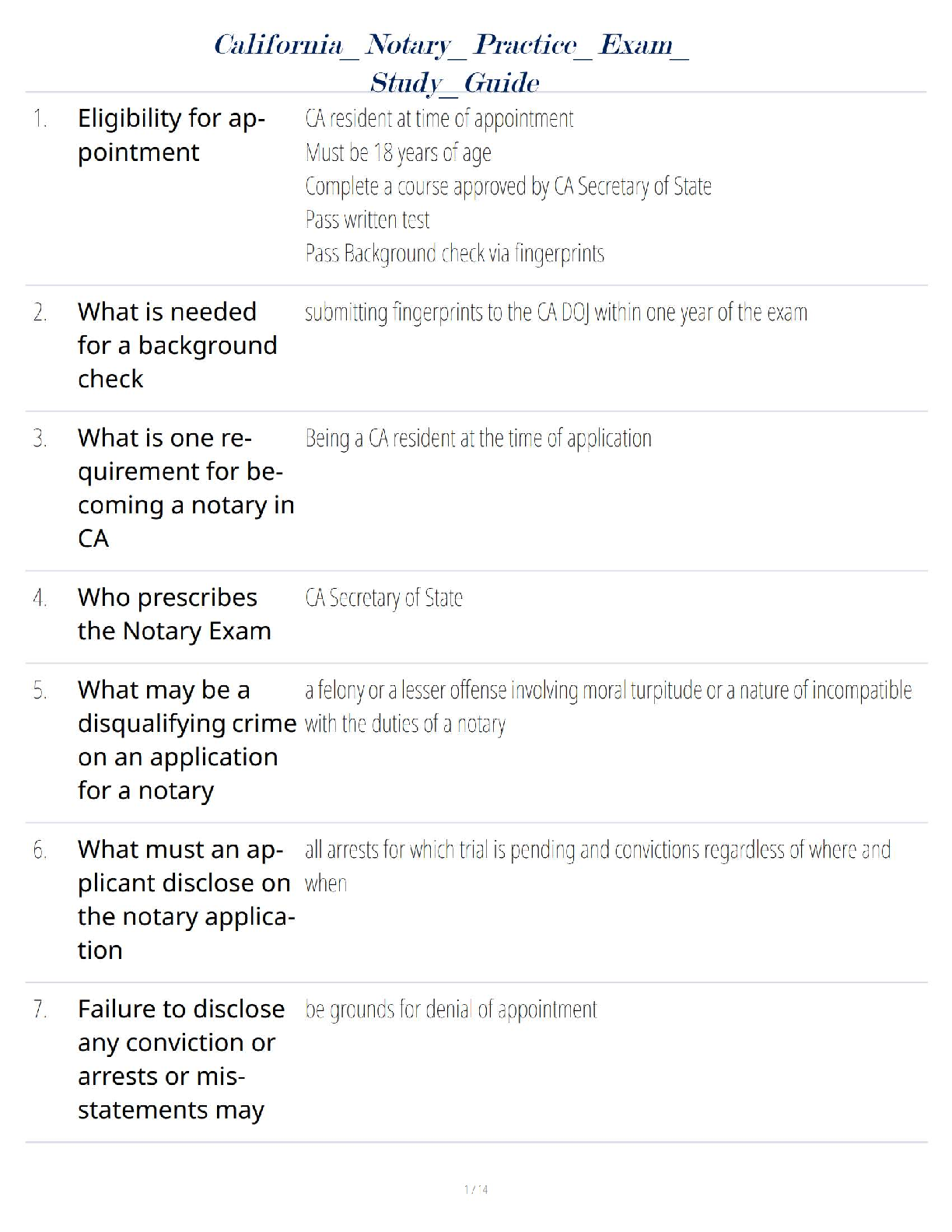Click "Complete a course approved by CA Secretary" line
Viewport: 952px width, 1232px height.
(508, 187)
